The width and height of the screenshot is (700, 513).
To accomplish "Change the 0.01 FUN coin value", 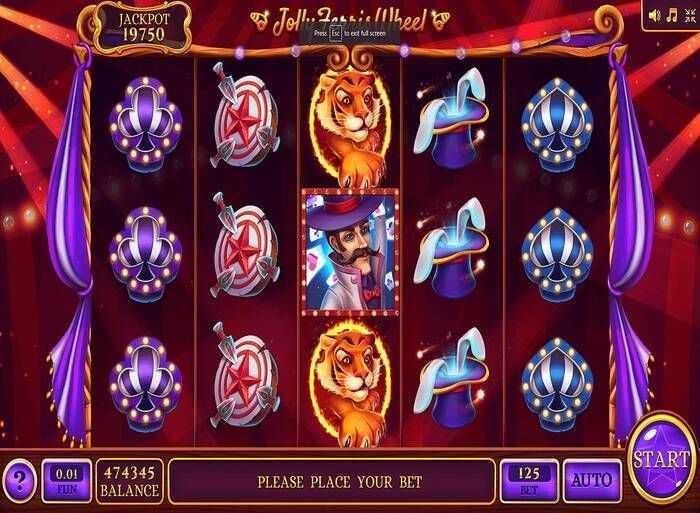I will (67, 481).
